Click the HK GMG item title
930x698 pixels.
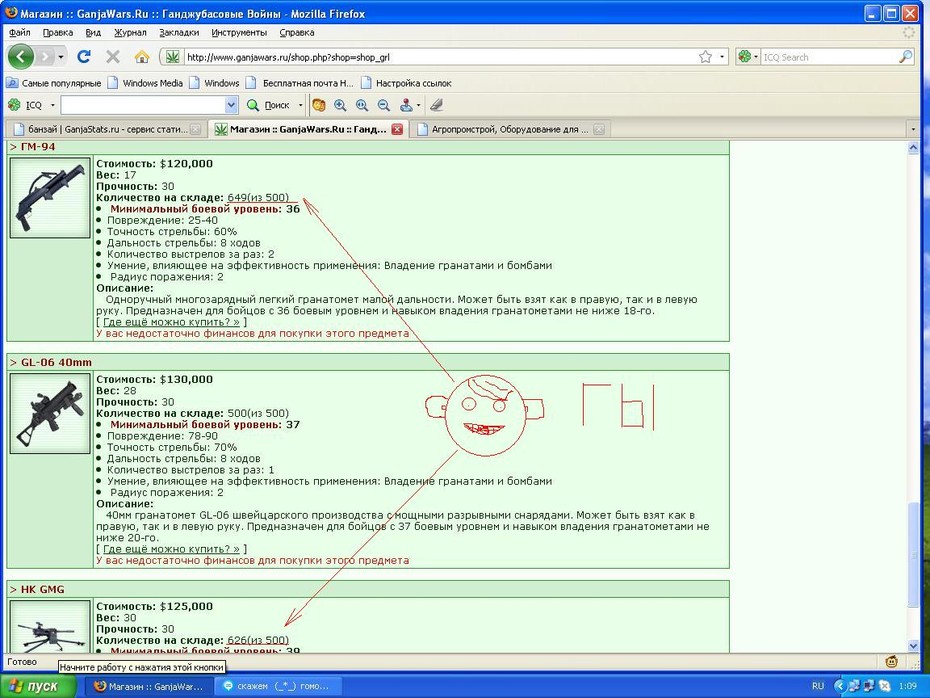43,589
